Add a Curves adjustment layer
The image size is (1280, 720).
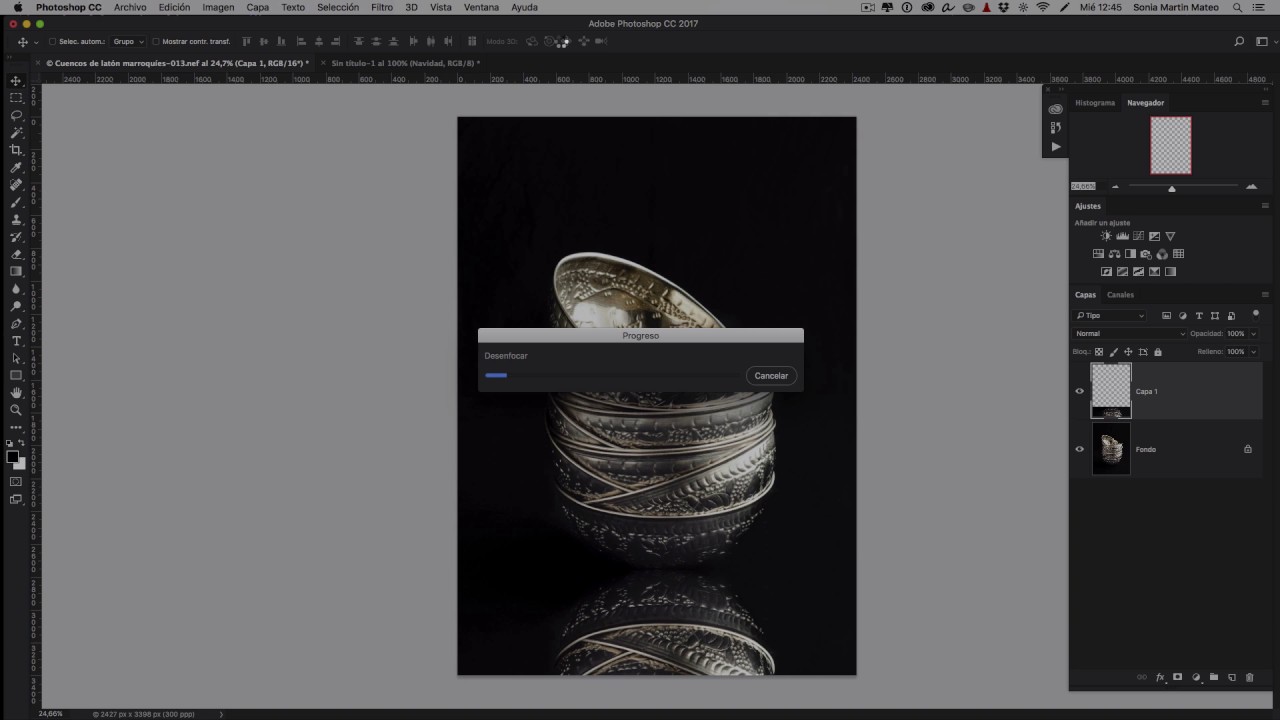click(x=1138, y=236)
